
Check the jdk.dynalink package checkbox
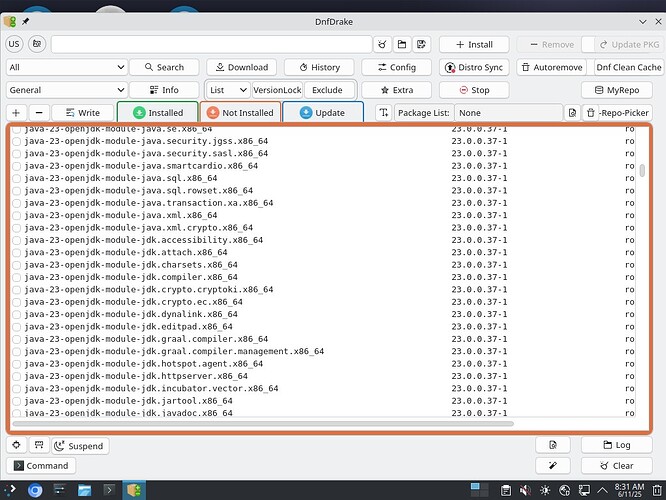17,315
